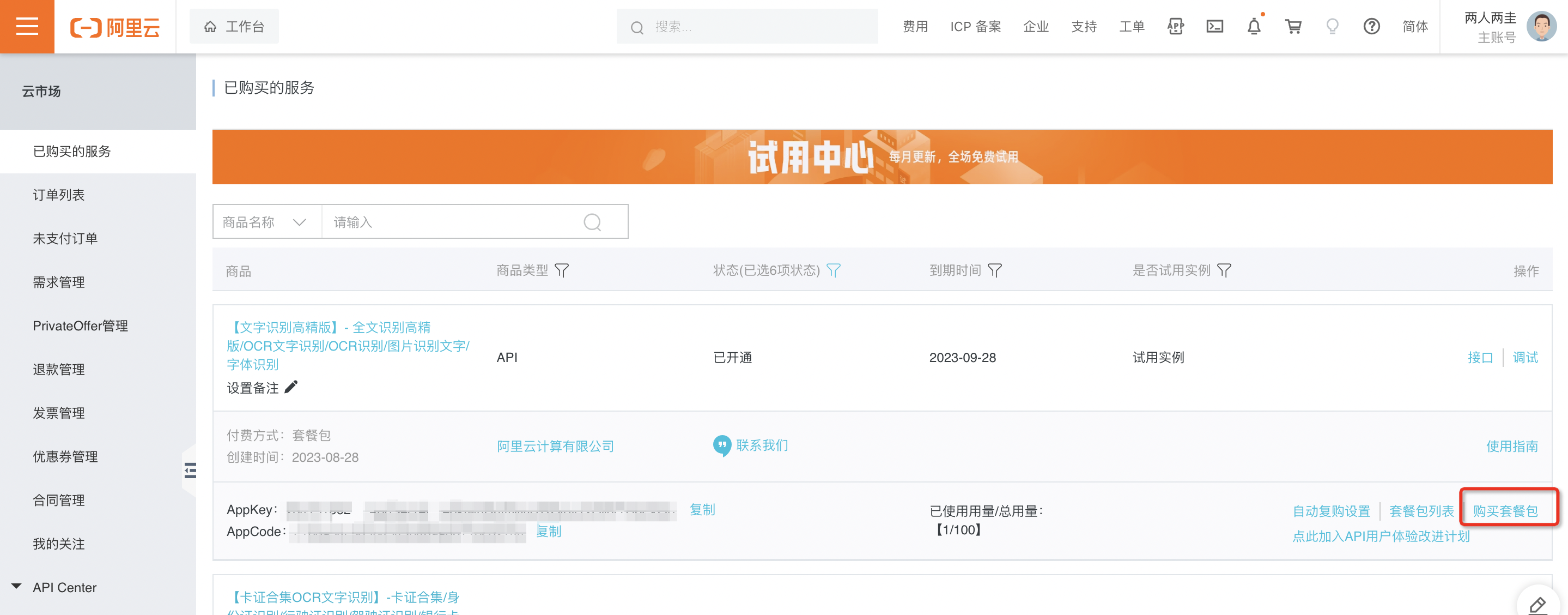1568x615 pixels.
Task: Open the 使用指南 link
Action: pos(1512,447)
